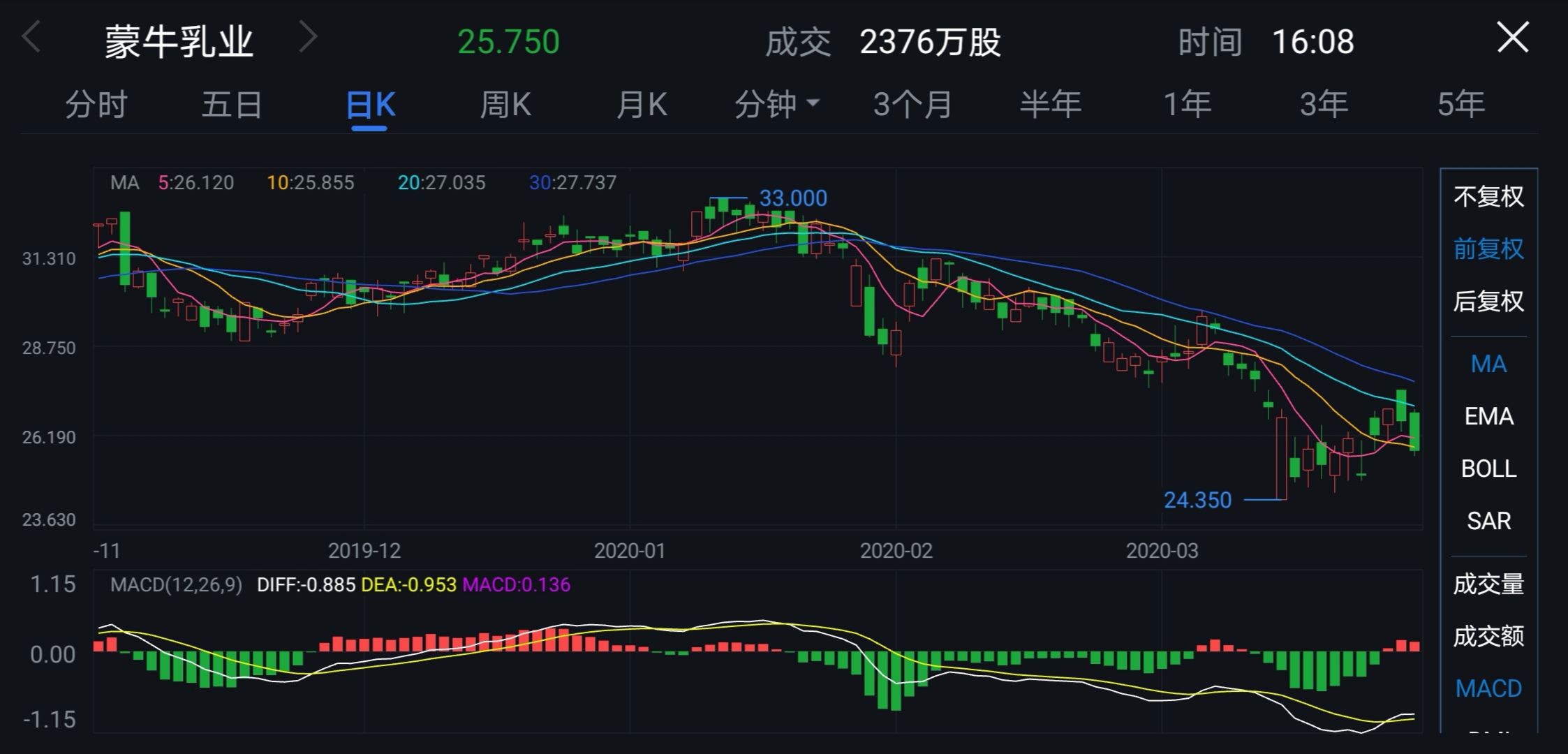Close the chart with X icon
The image size is (1568, 754).
tap(1513, 37)
